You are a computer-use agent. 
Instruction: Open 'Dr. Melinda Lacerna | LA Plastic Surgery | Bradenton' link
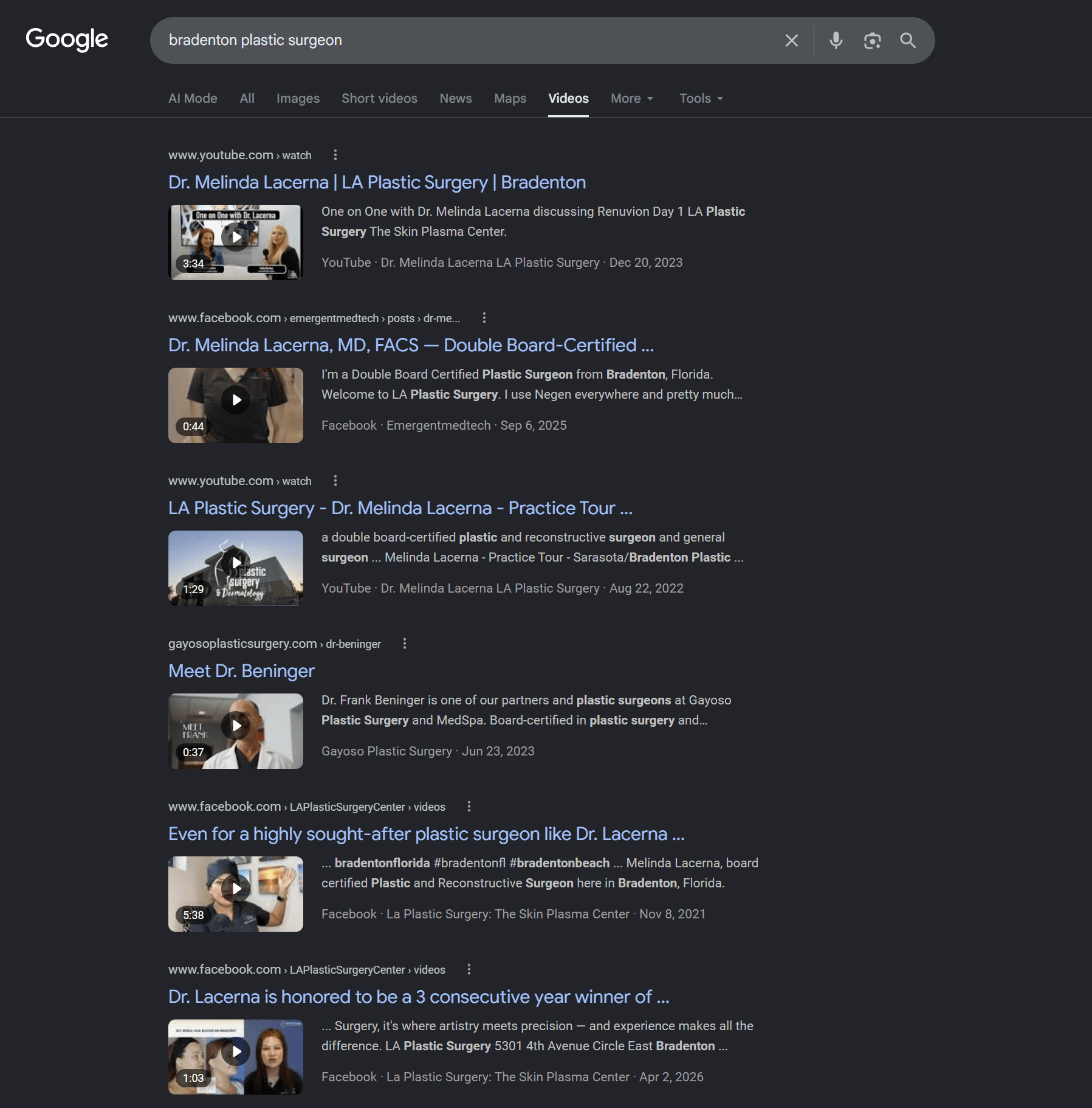coord(377,182)
